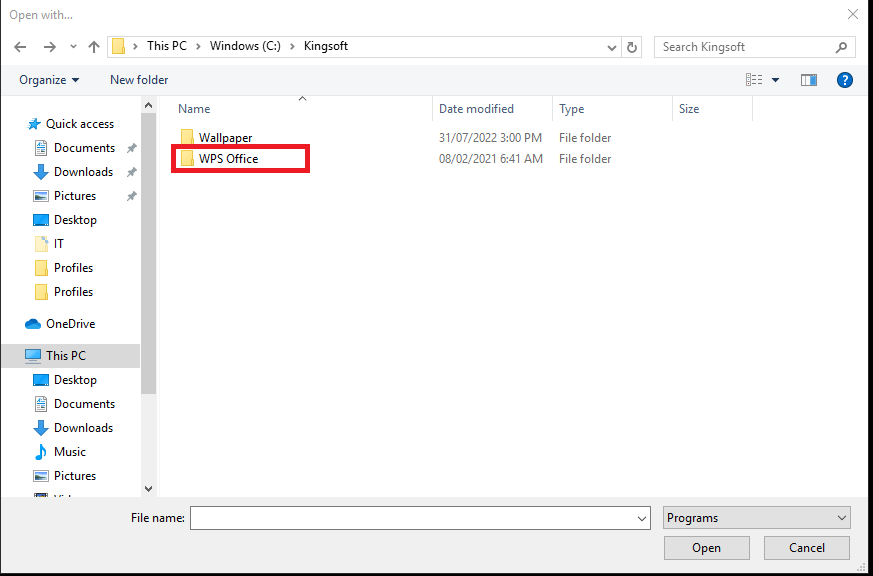The image size is (873, 576).
Task: Click navigation pane scrollbar up arrow
Action: (148, 105)
